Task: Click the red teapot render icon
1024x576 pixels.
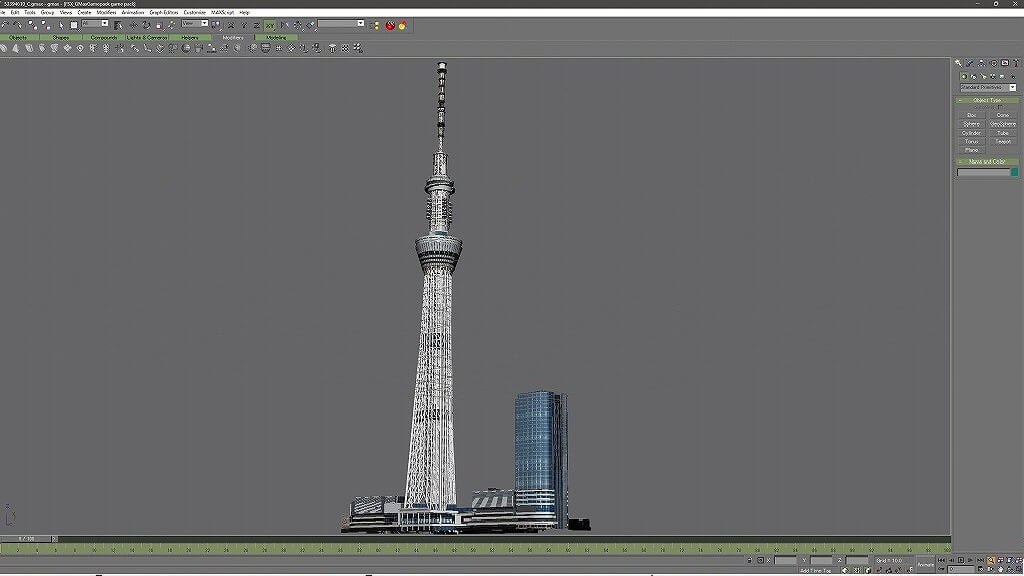Action: [390, 25]
